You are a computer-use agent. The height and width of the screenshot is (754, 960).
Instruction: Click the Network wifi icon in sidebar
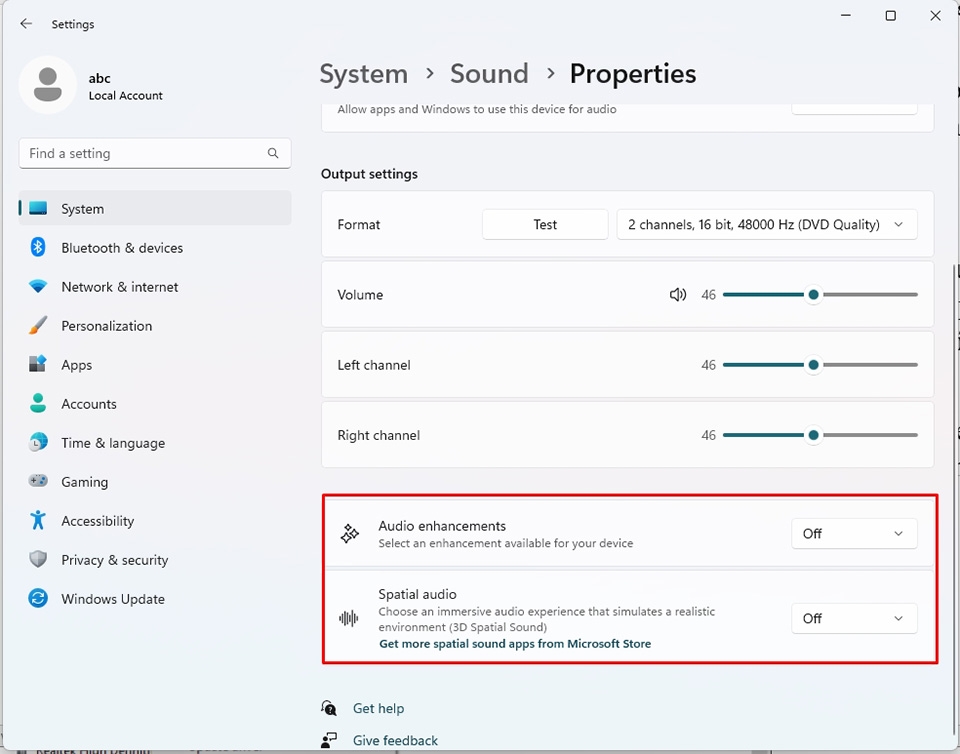[x=38, y=286]
